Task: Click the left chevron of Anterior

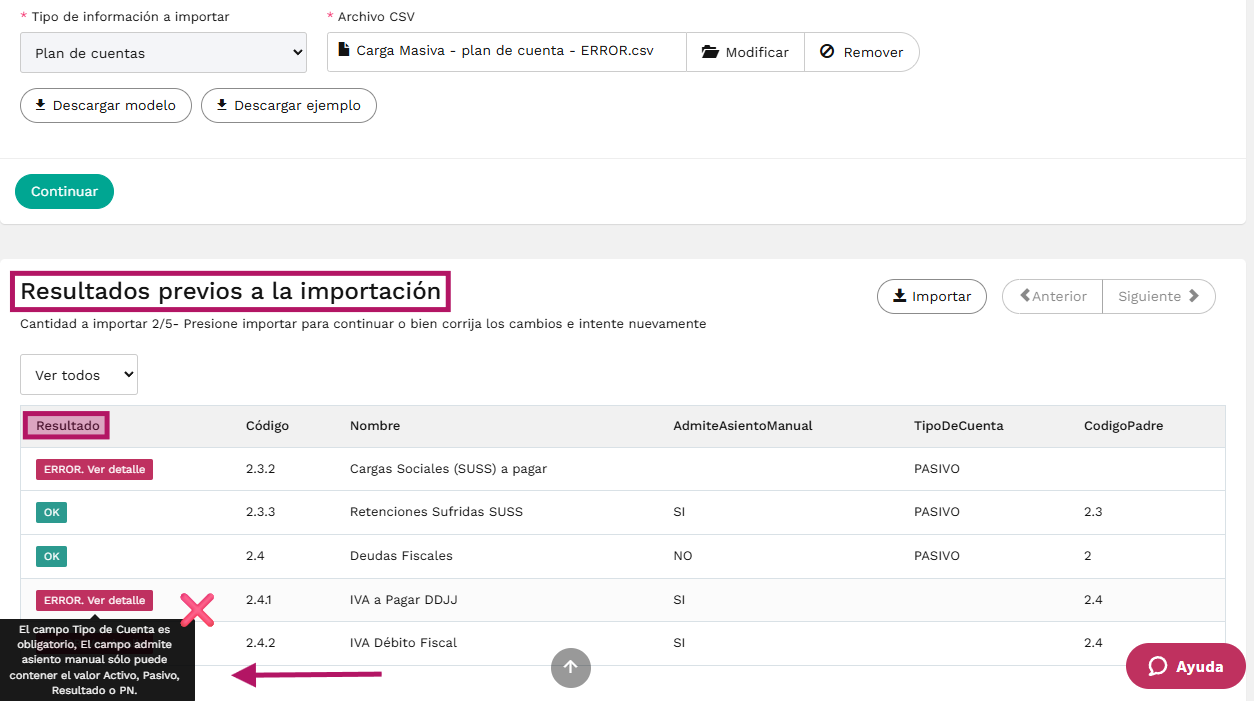Action: (x=1024, y=296)
